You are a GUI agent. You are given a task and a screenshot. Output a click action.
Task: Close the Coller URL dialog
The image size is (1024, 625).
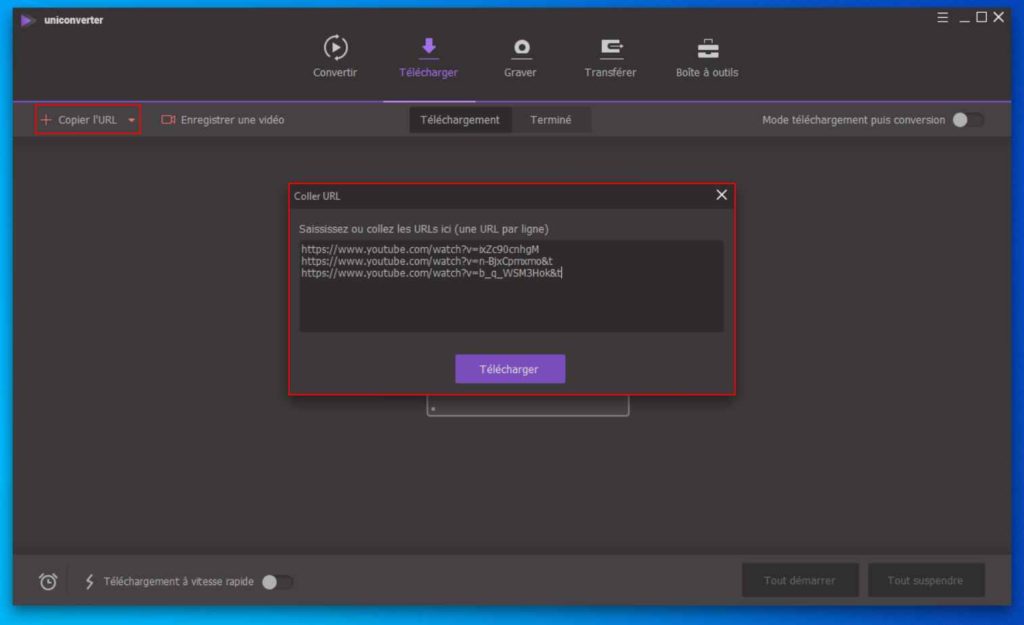tap(721, 195)
